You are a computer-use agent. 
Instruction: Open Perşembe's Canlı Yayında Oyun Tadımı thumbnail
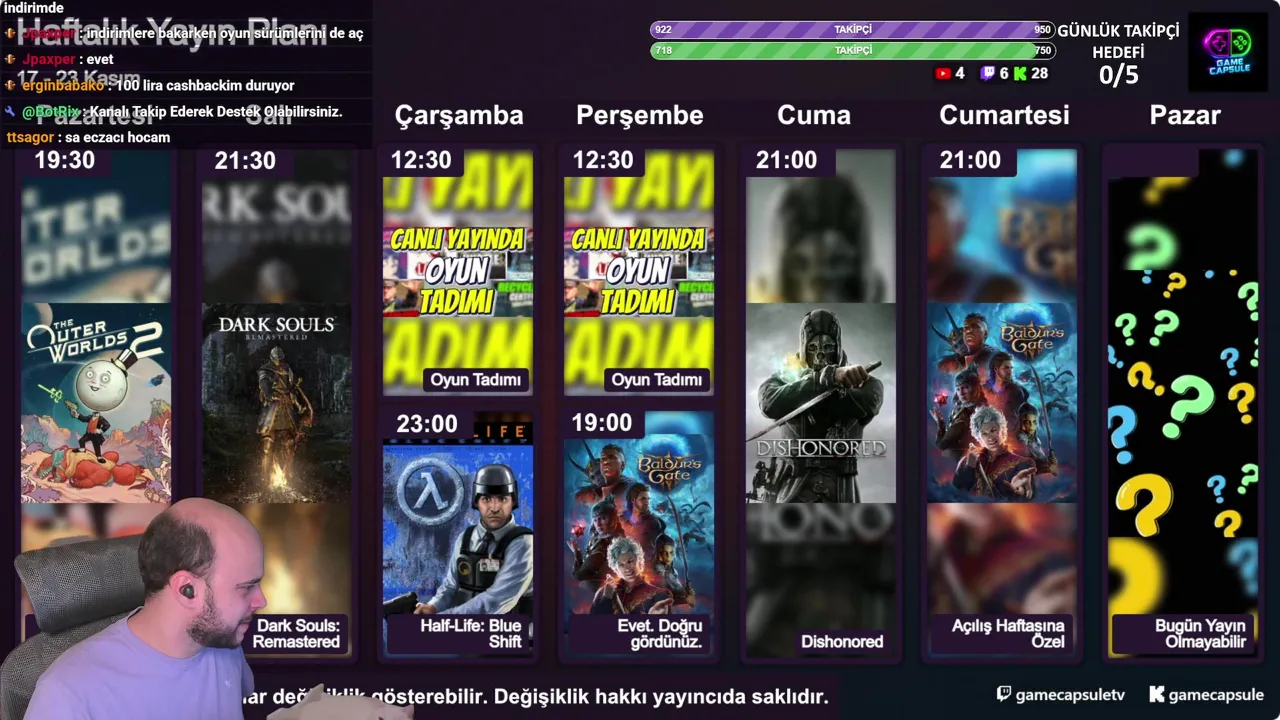pos(639,272)
